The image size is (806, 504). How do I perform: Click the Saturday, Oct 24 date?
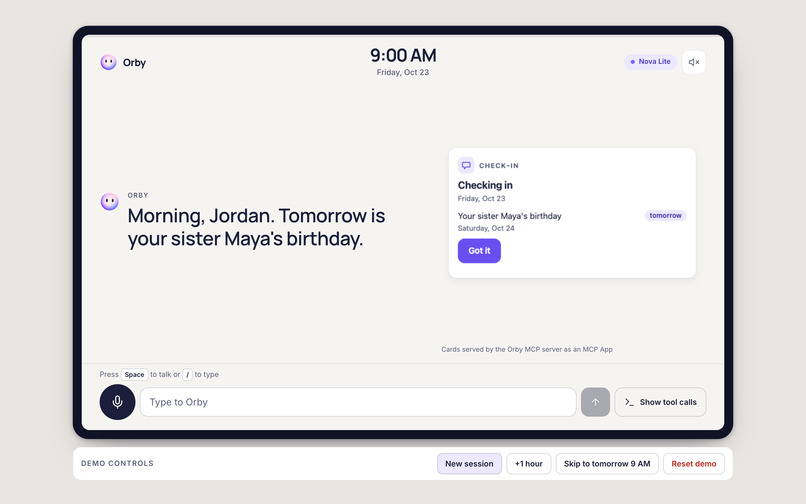coord(486,228)
